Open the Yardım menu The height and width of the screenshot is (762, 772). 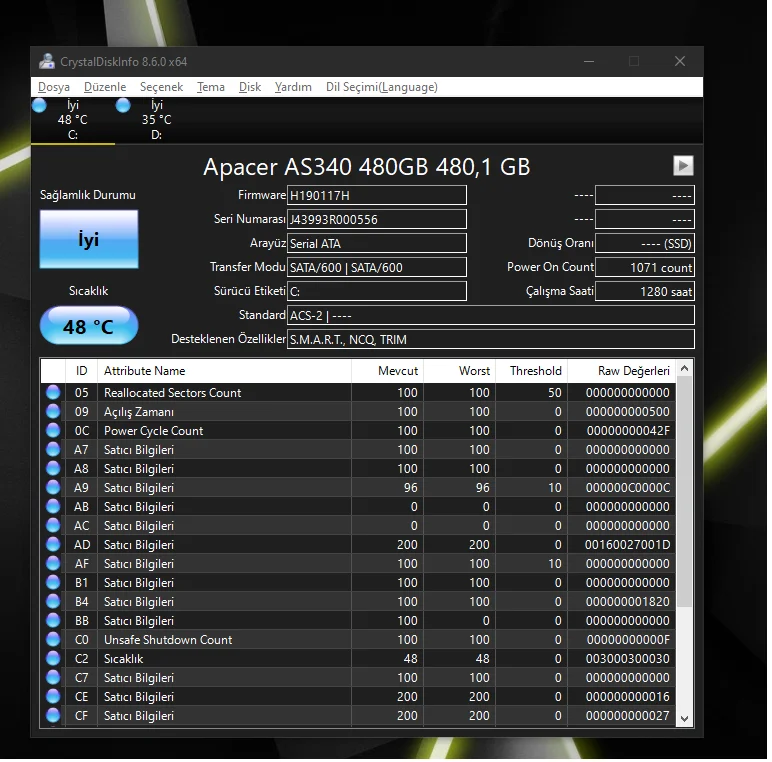[x=293, y=87]
